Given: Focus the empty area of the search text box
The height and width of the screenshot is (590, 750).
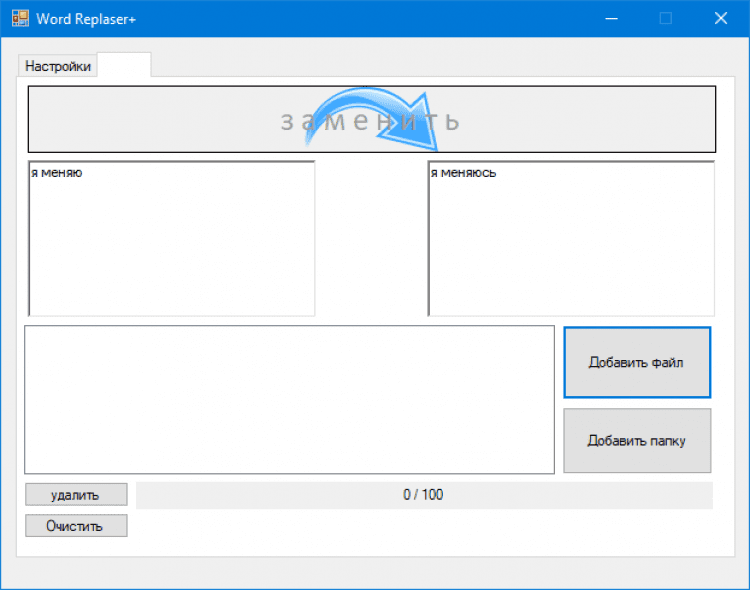Looking at the screenshot, I should tap(172, 250).
